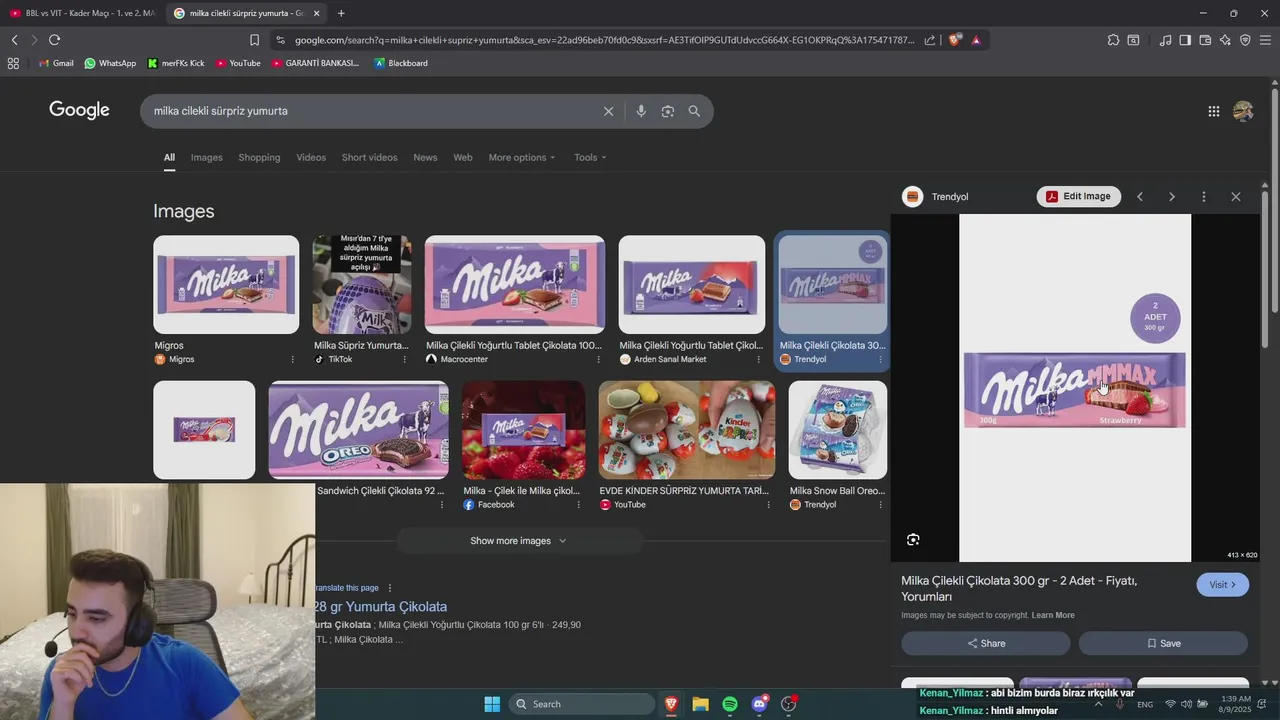Click the Google logo
Image resolution: width=1280 pixels, height=720 pixels.
79,110
